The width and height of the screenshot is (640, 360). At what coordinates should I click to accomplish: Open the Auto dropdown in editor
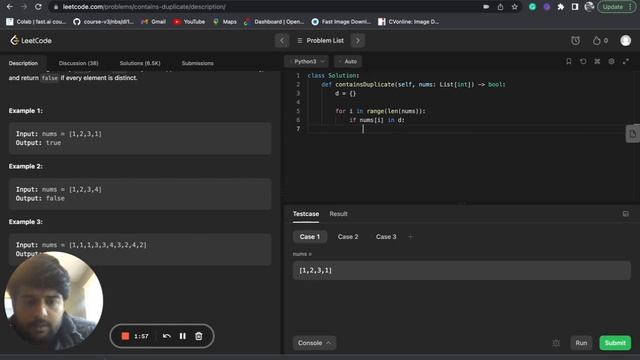coord(348,61)
